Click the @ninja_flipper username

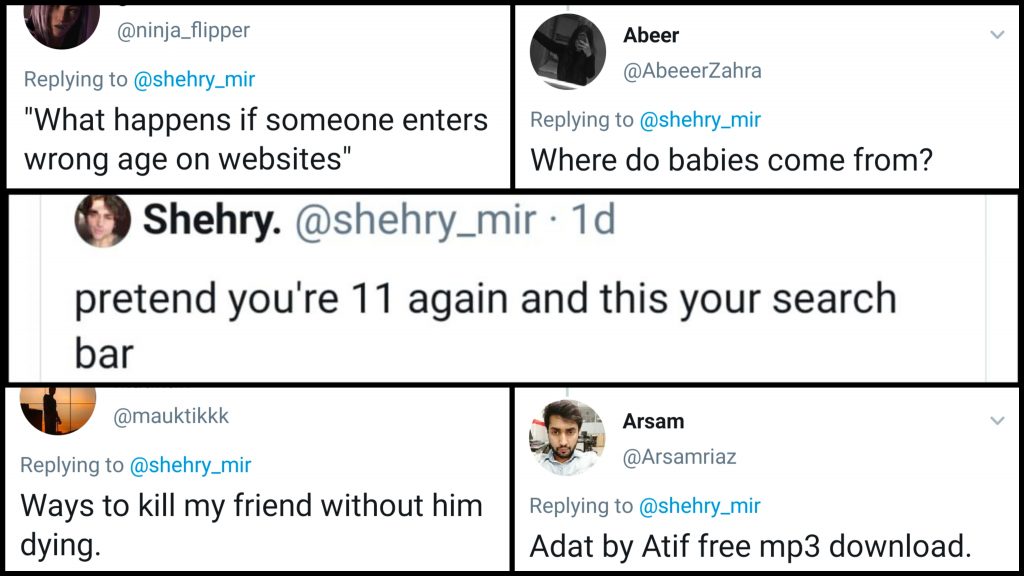coord(183,30)
